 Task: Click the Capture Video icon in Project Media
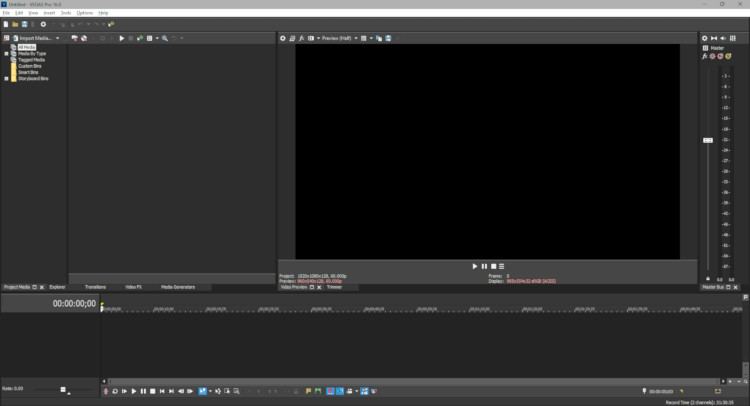point(75,38)
